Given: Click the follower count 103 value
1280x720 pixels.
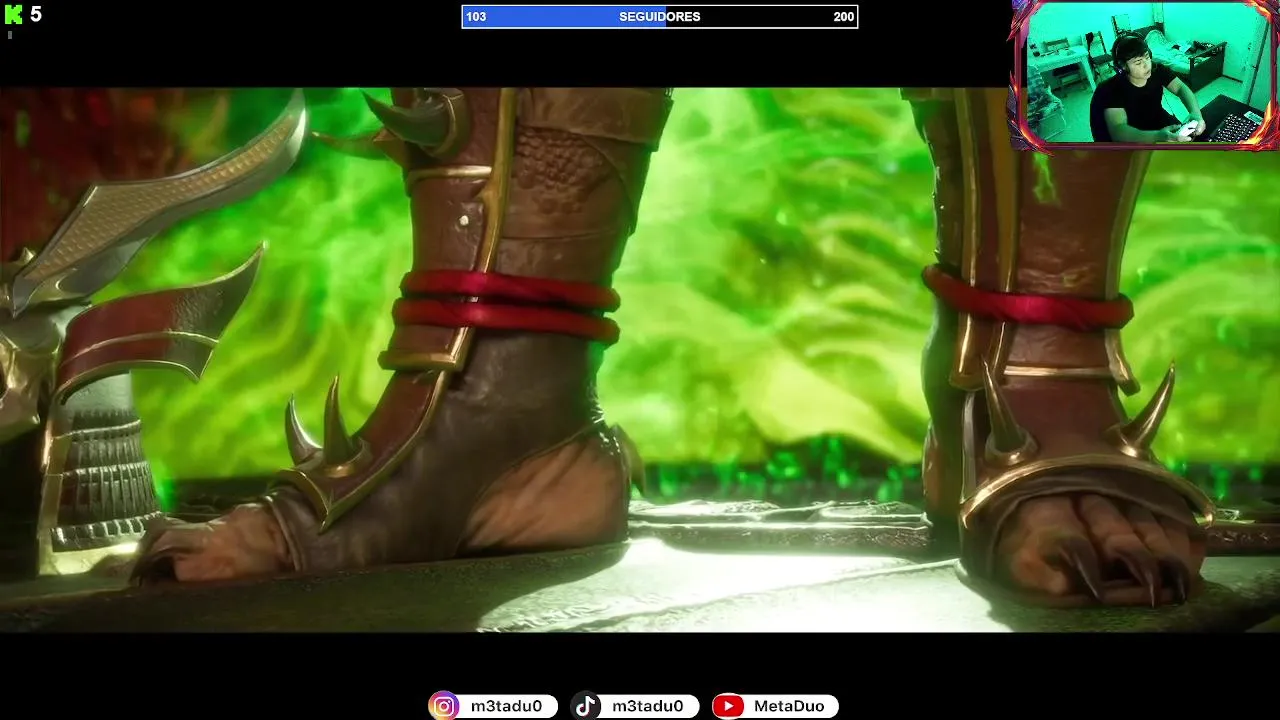Looking at the screenshot, I should (476, 17).
